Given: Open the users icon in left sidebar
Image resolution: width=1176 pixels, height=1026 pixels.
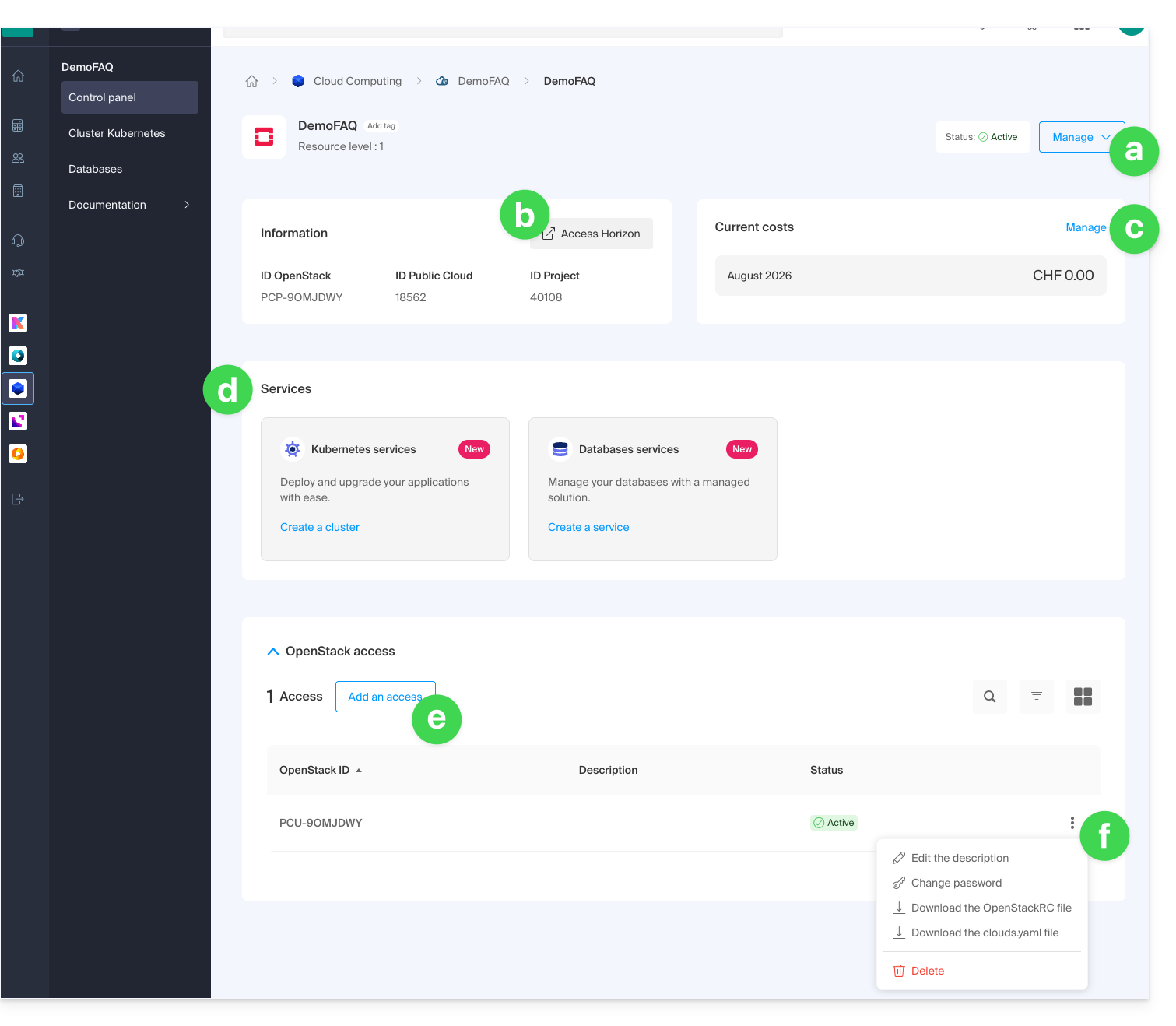Looking at the screenshot, I should coord(18,158).
